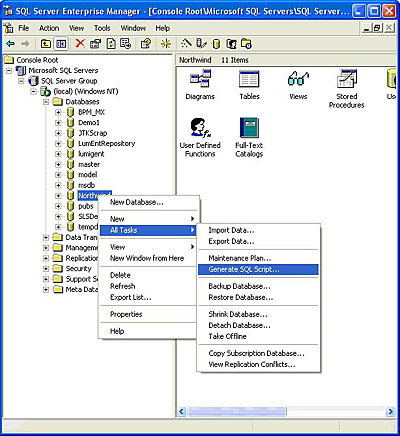Viewport: 400px width, 436px height.
Task: Choose View Replication Conflicts entry
Action: (258, 364)
